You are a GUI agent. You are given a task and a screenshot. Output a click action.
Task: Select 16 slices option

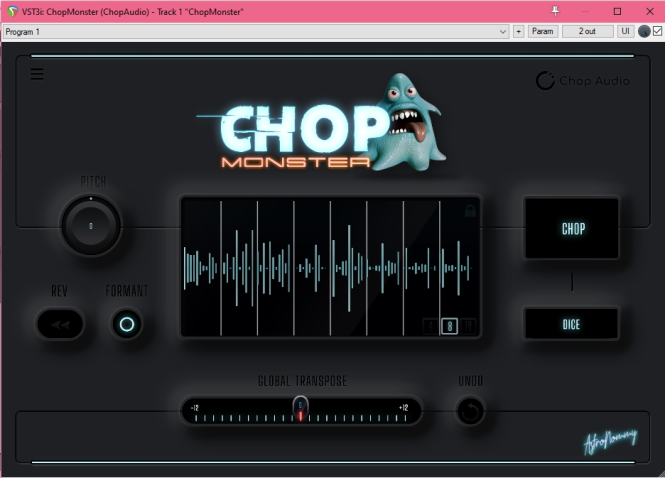coord(468,326)
